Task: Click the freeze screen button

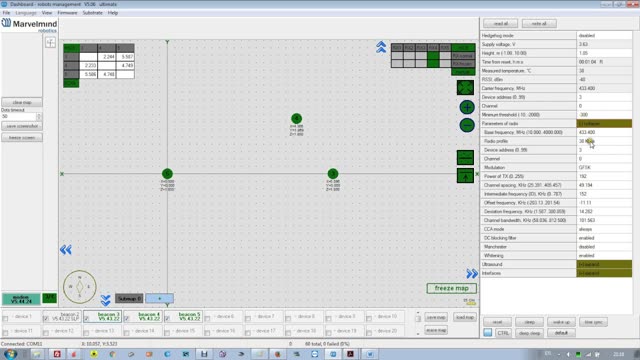Action: (22, 138)
